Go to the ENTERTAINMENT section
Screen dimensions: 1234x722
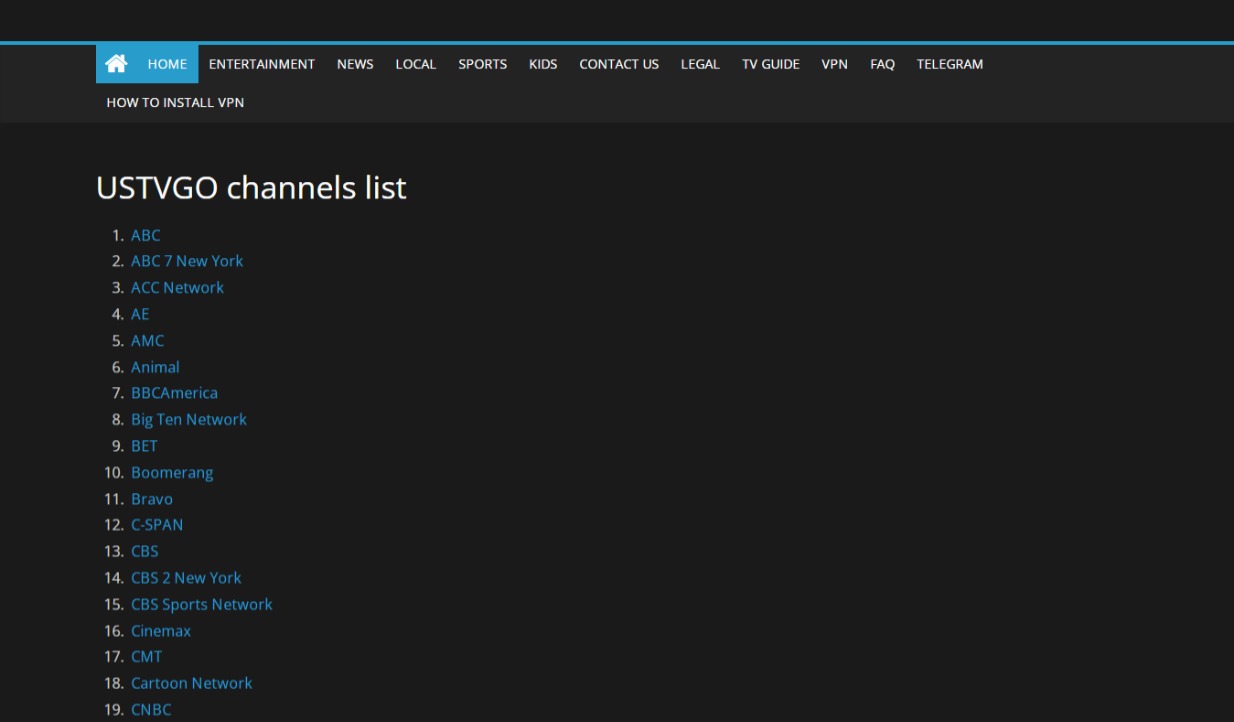coord(262,64)
